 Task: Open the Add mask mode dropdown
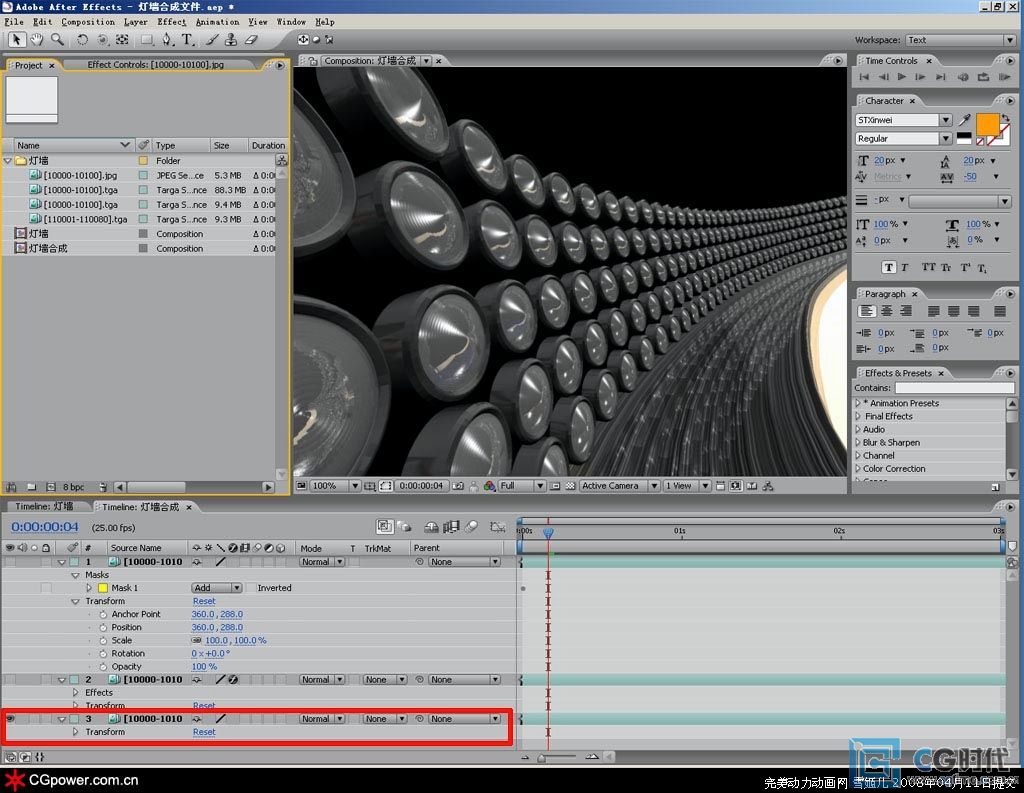click(217, 588)
